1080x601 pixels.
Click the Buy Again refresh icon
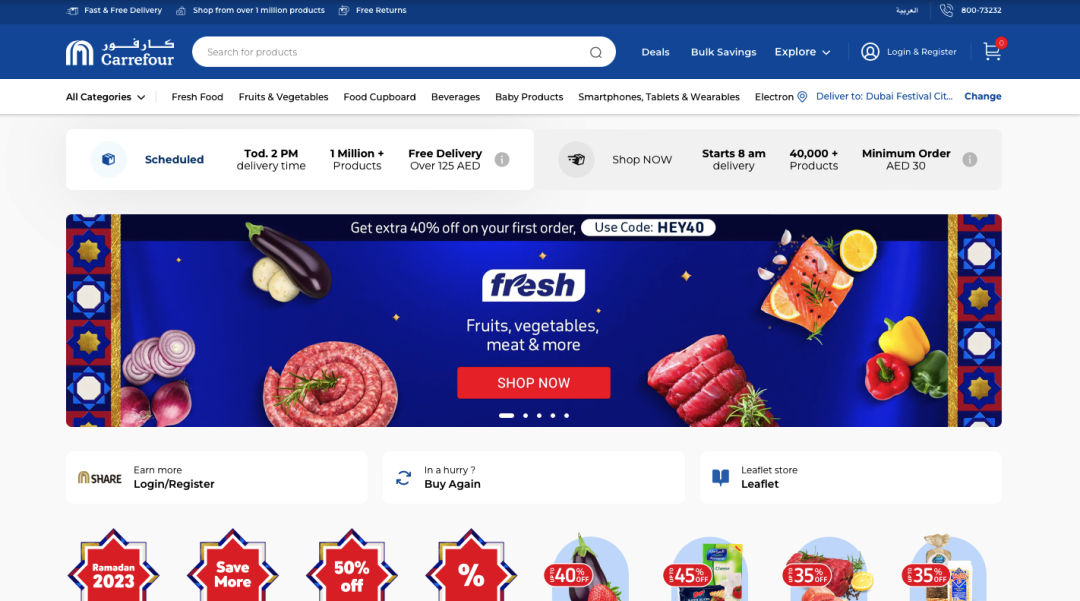(x=404, y=478)
